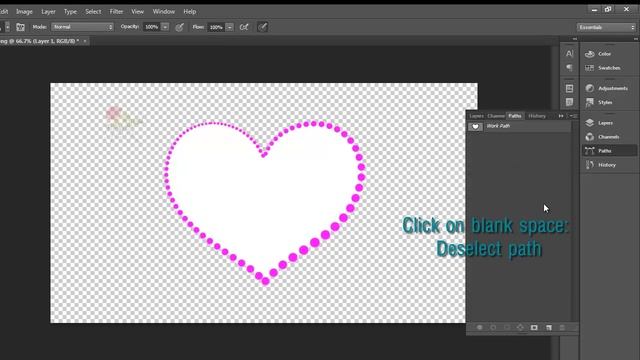Image resolution: width=640 pixels, height=360 pixels.
Task: Open the Select menu
Action: [x=93, y=11]
